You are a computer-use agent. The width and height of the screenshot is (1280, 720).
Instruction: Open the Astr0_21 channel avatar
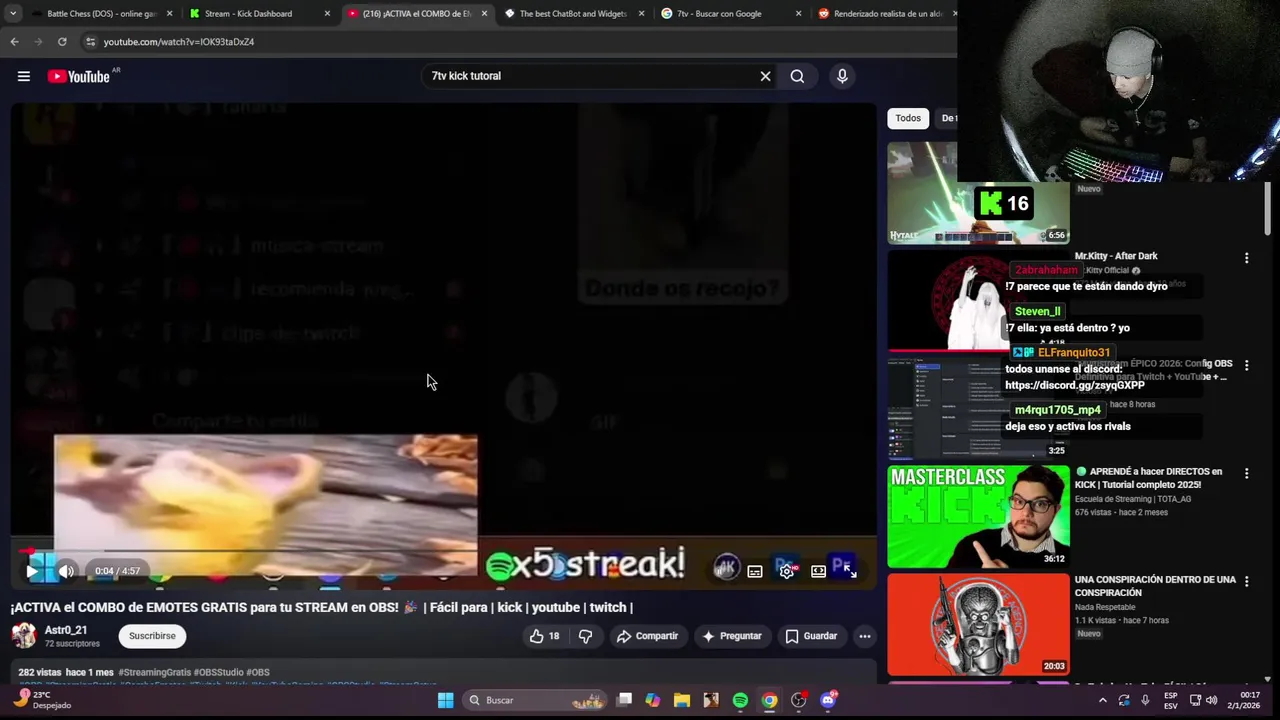pyautogui.click(x=24, y=635)
